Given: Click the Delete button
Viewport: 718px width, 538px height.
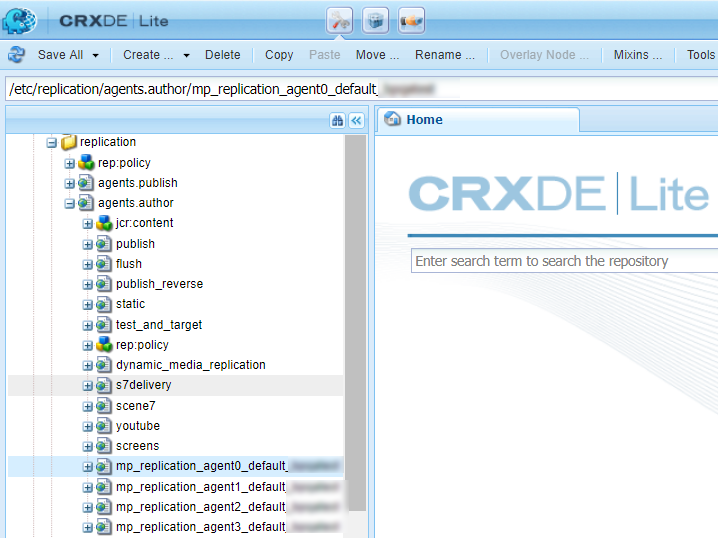Looking at the screenshot, I should tap(223, 54).
